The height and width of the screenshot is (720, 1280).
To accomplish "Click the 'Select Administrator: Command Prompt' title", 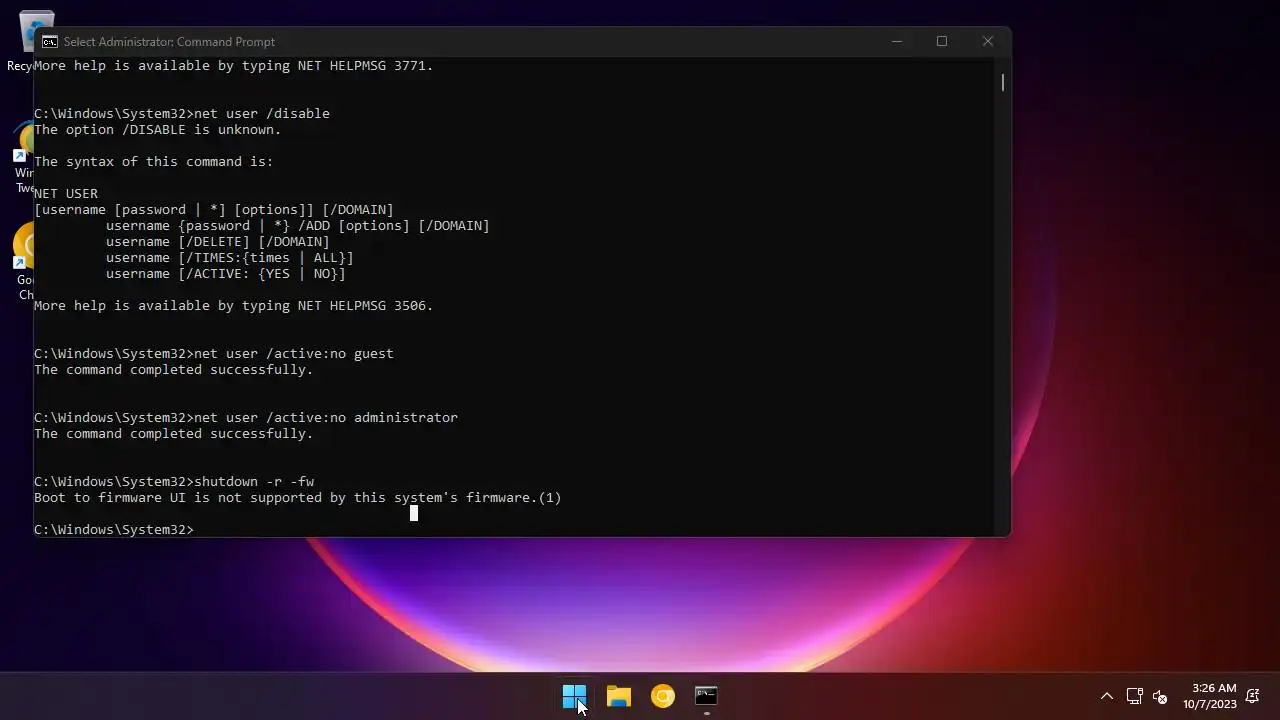I will pyautogui.click(x=169, y=41).
